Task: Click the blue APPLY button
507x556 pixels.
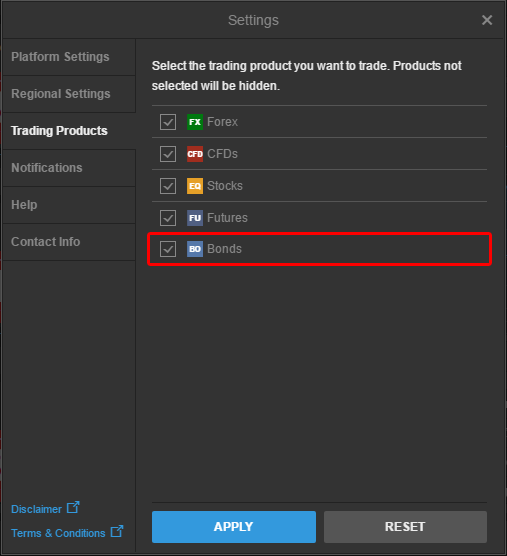Action: pyautogui.click(x=234, y=527)
